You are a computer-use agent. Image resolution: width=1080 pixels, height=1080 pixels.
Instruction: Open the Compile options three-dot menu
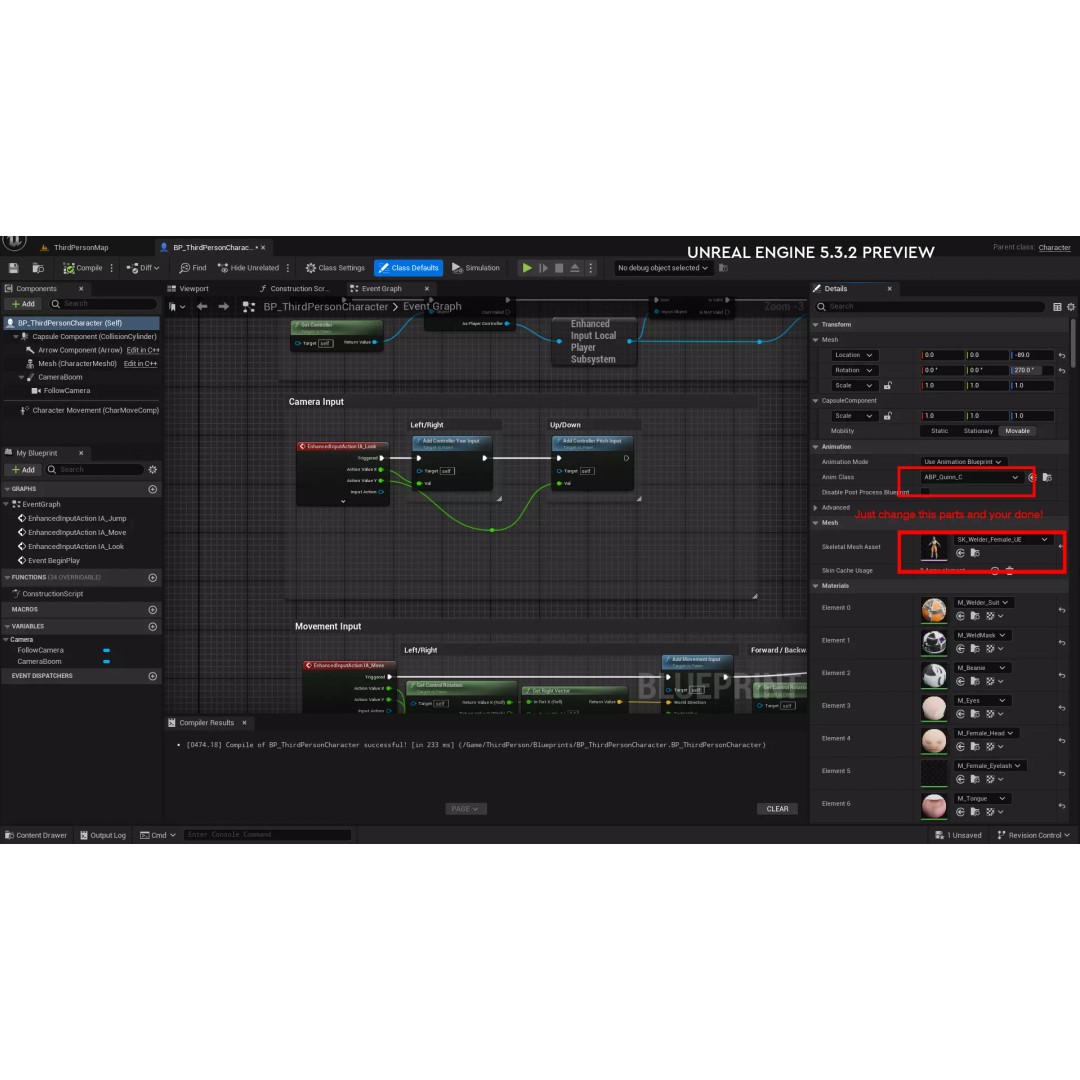click(112, 268)
